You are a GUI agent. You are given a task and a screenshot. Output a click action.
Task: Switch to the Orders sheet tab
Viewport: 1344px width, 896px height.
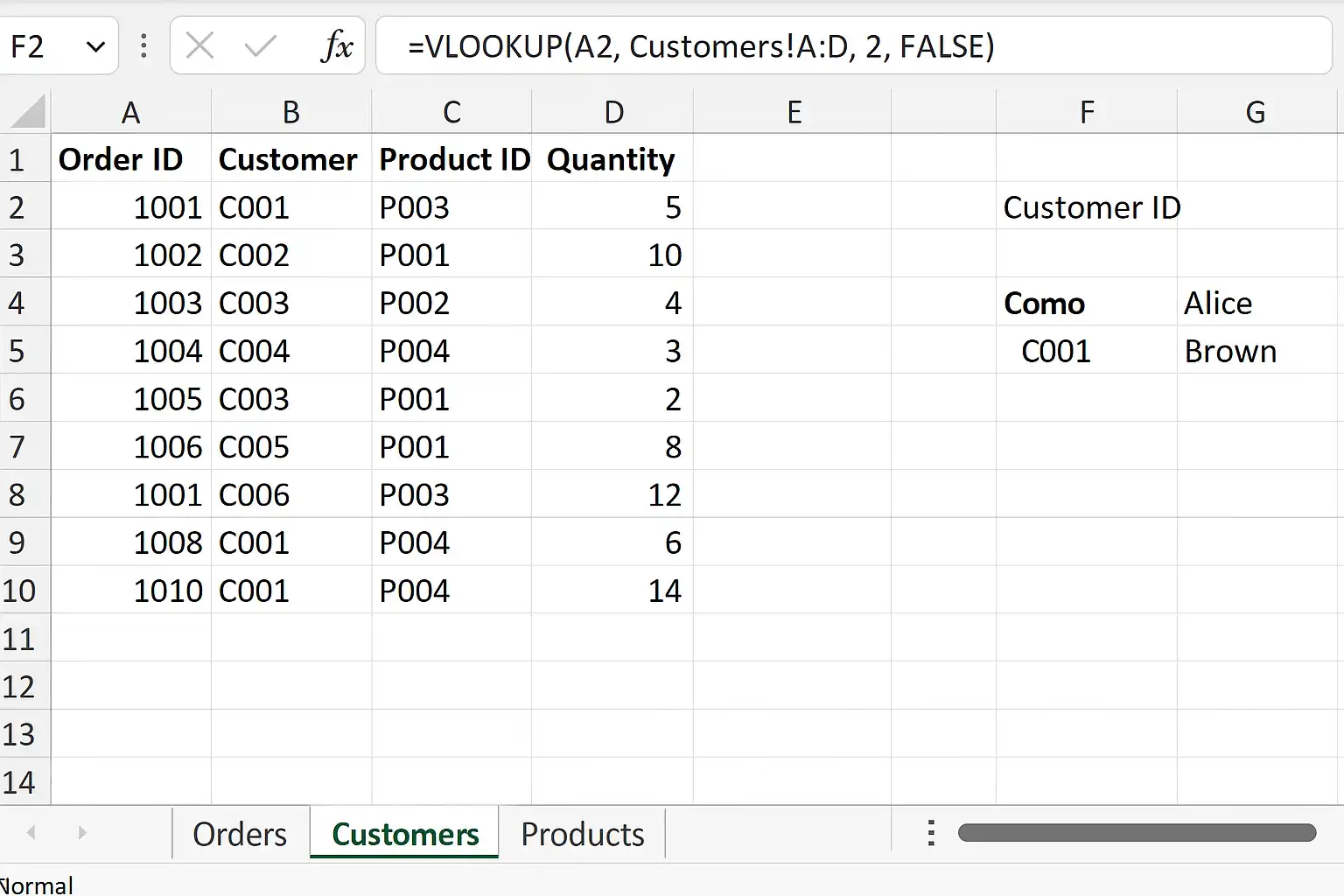(240, 834)
